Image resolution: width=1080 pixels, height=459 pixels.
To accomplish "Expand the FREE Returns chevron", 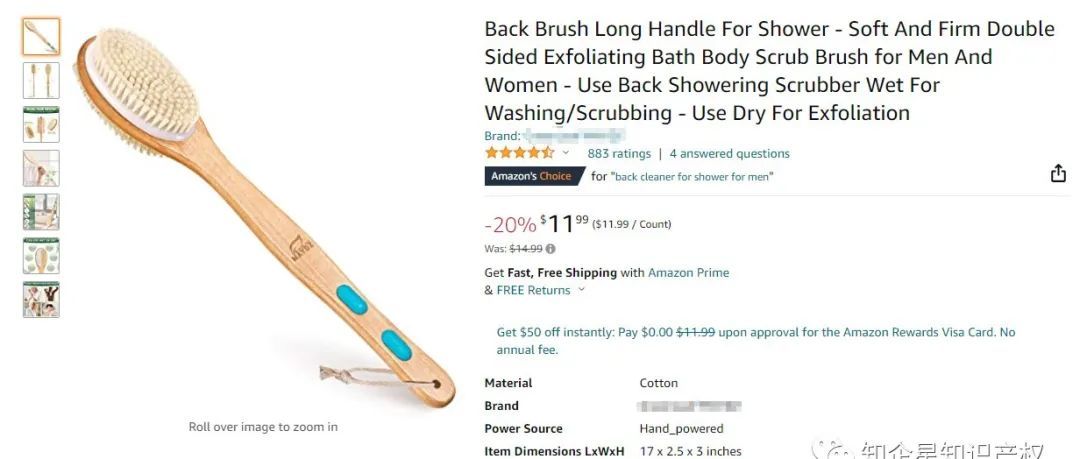I will point(581,289).
